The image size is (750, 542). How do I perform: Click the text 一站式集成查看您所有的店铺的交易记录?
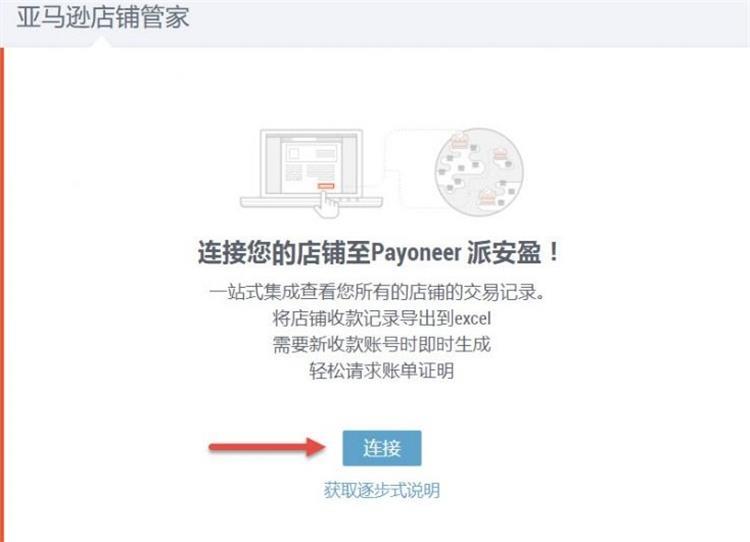[x=377, y=292]
